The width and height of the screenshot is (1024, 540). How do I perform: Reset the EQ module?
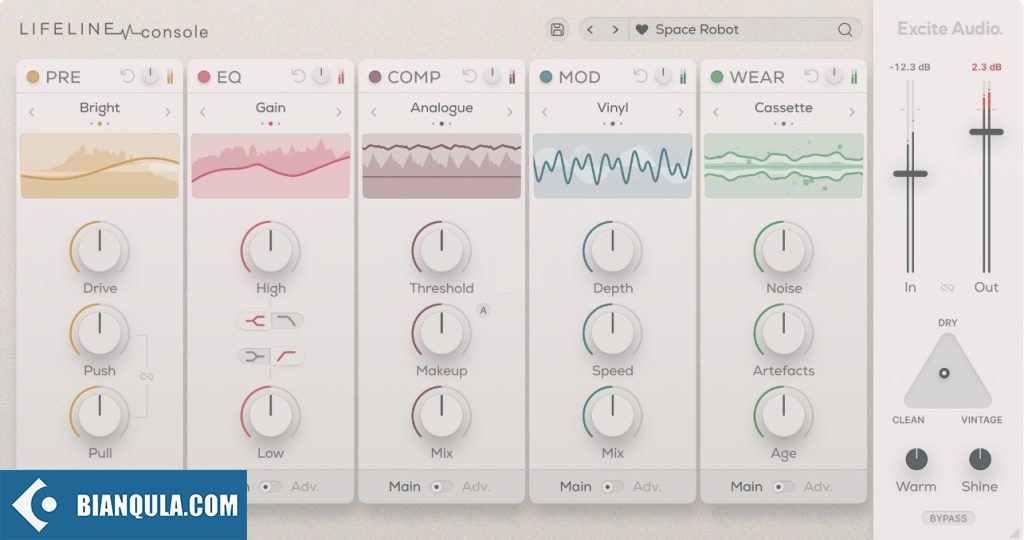click(298, 76)
